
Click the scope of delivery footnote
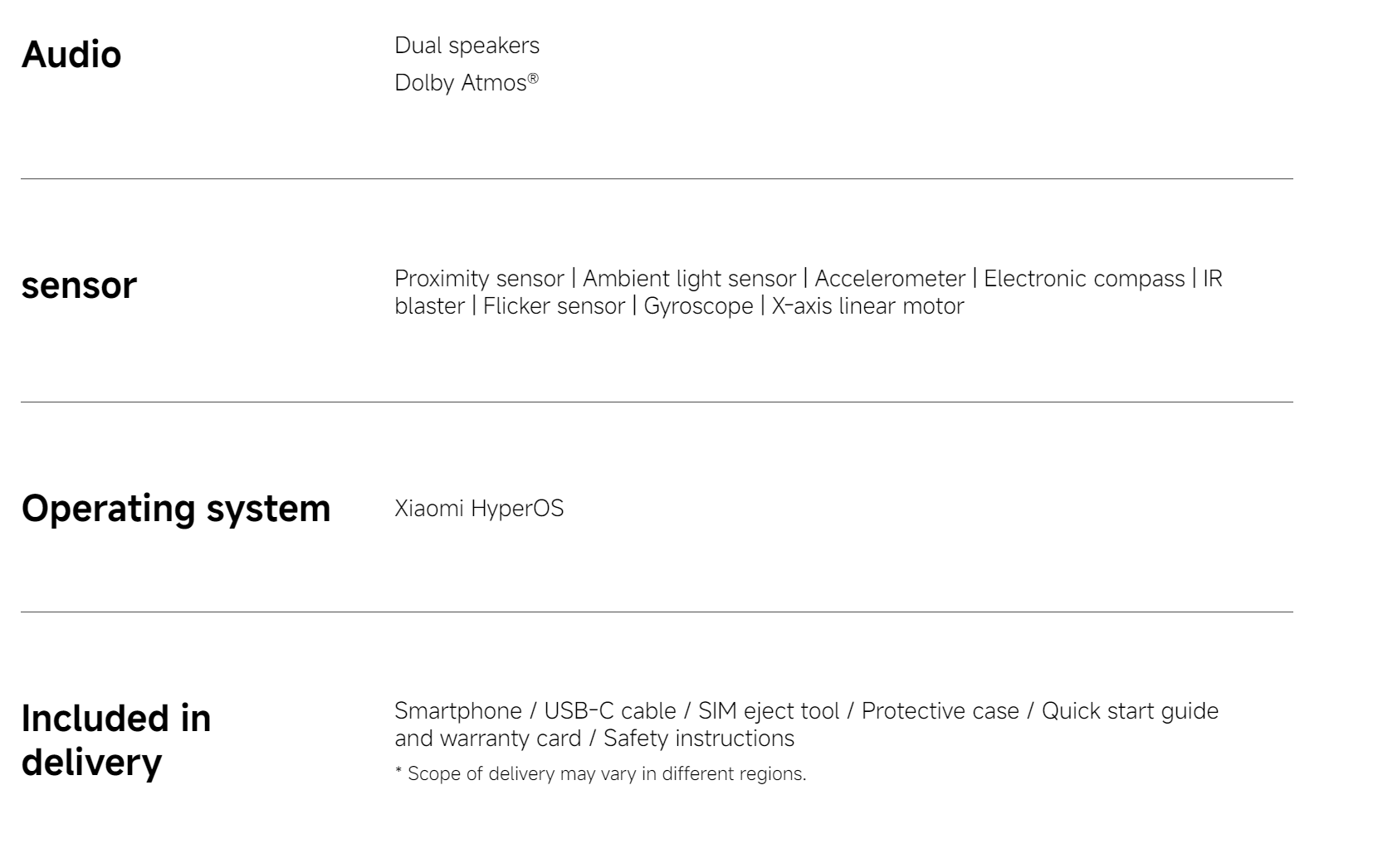[600, 774]
